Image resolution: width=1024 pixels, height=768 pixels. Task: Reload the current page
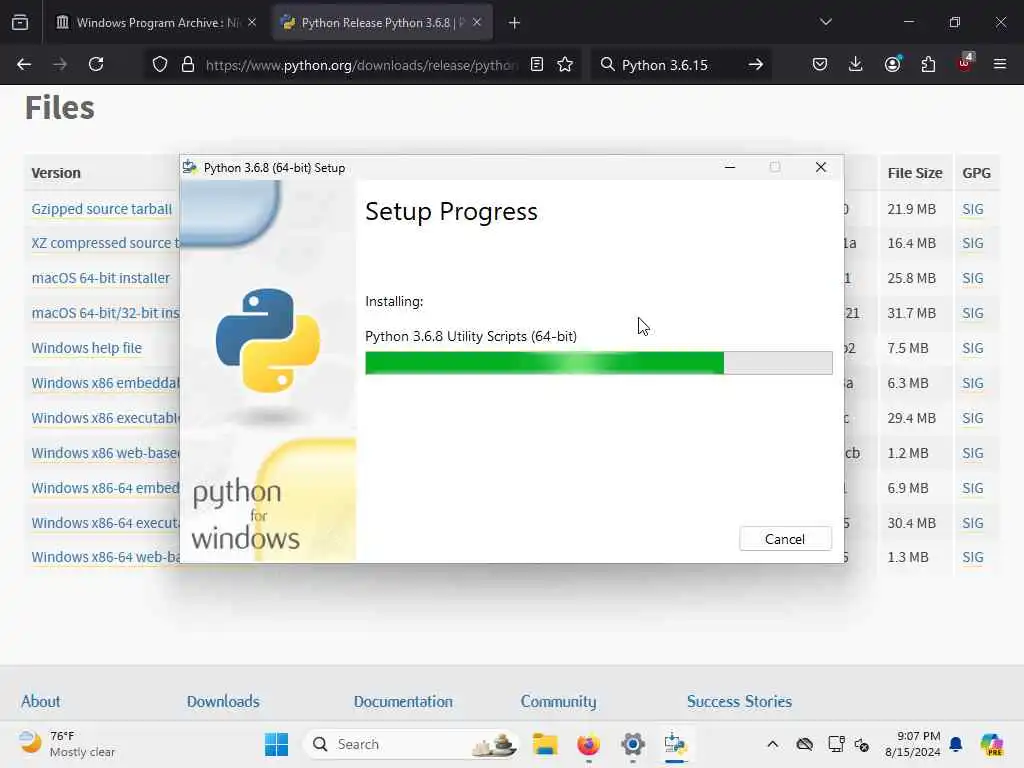[96, 64]
